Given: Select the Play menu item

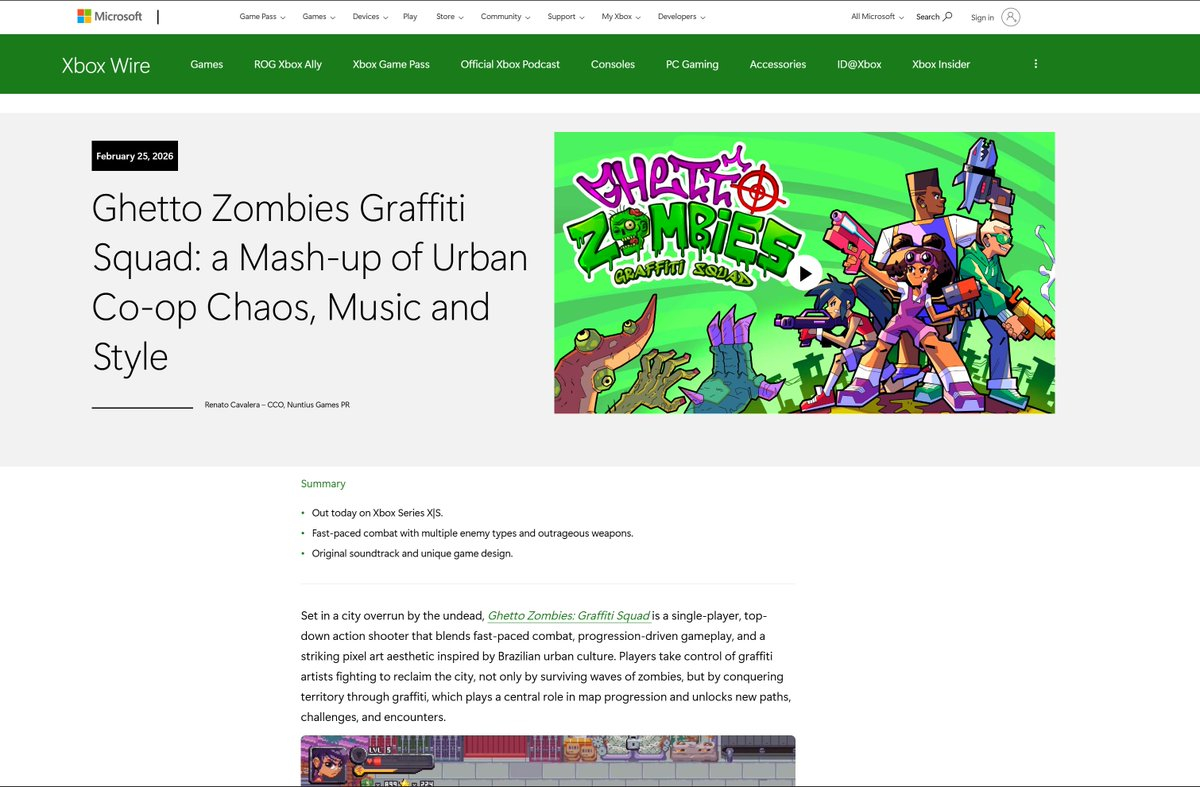Looking at the screenshot, I should point(410,17).
